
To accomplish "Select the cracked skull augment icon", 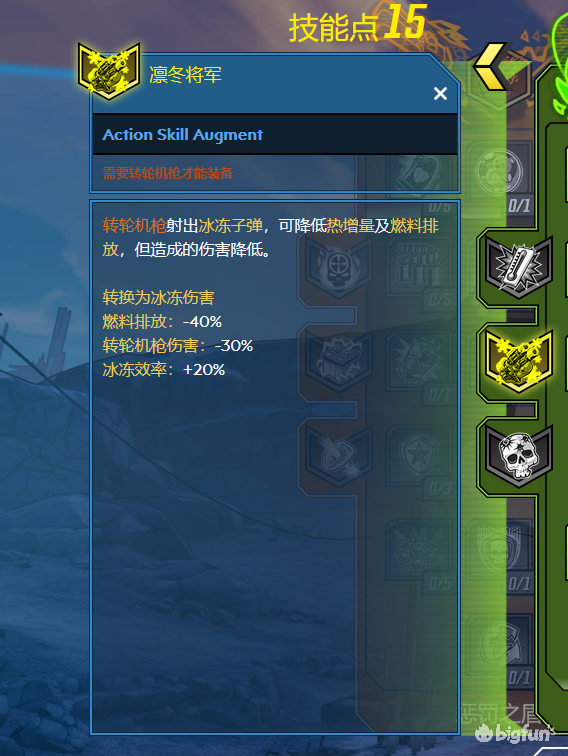I will [x=519, y=456].
